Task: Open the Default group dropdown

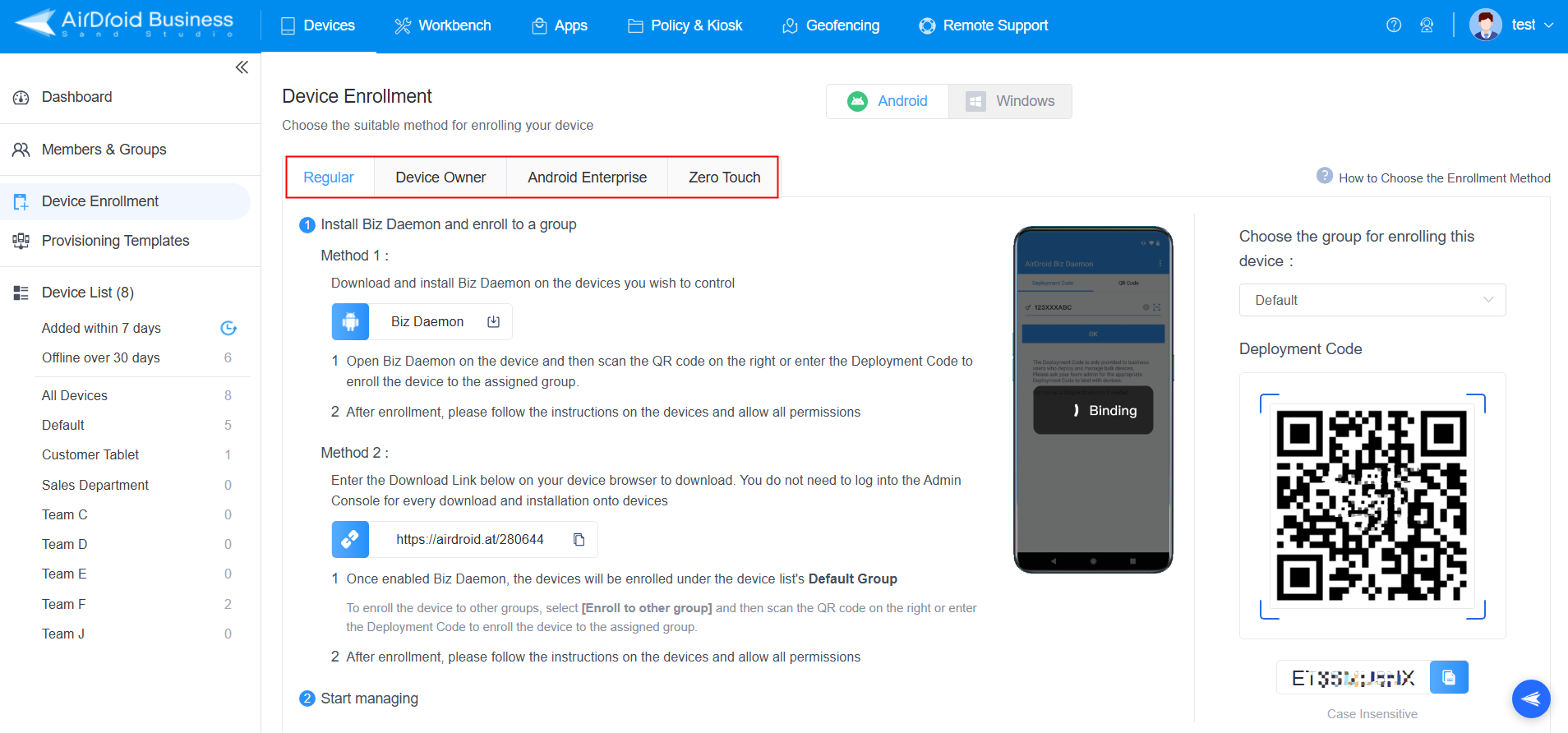Action: 1372,300
